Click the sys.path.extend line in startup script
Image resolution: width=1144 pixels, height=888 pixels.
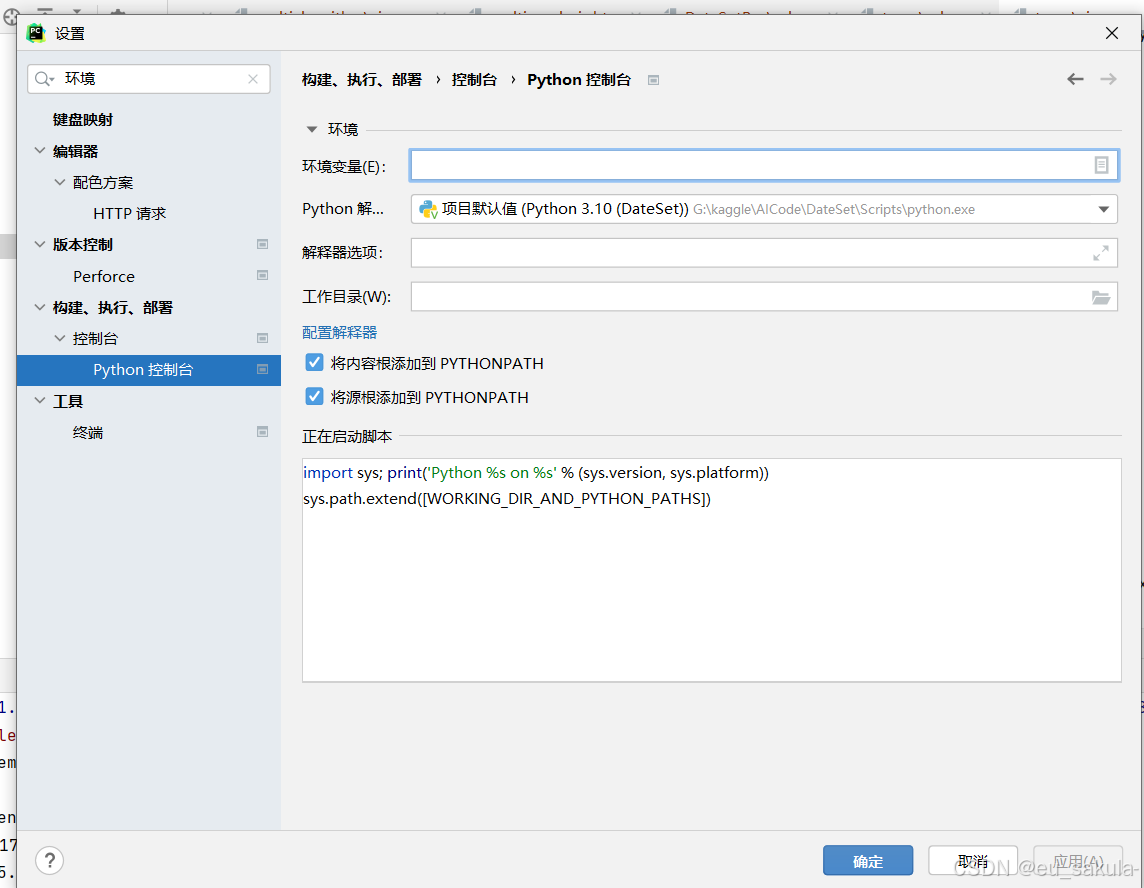point(507,498)
